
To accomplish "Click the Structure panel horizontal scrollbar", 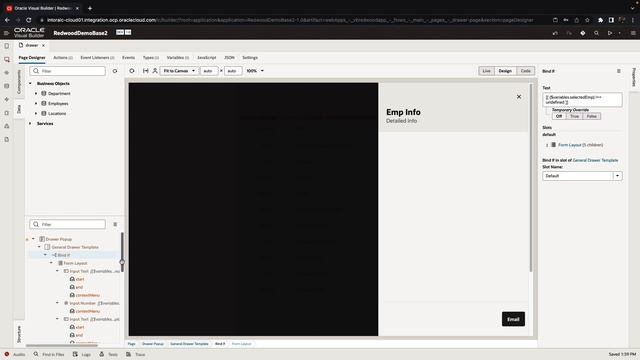I will (61, 345).
